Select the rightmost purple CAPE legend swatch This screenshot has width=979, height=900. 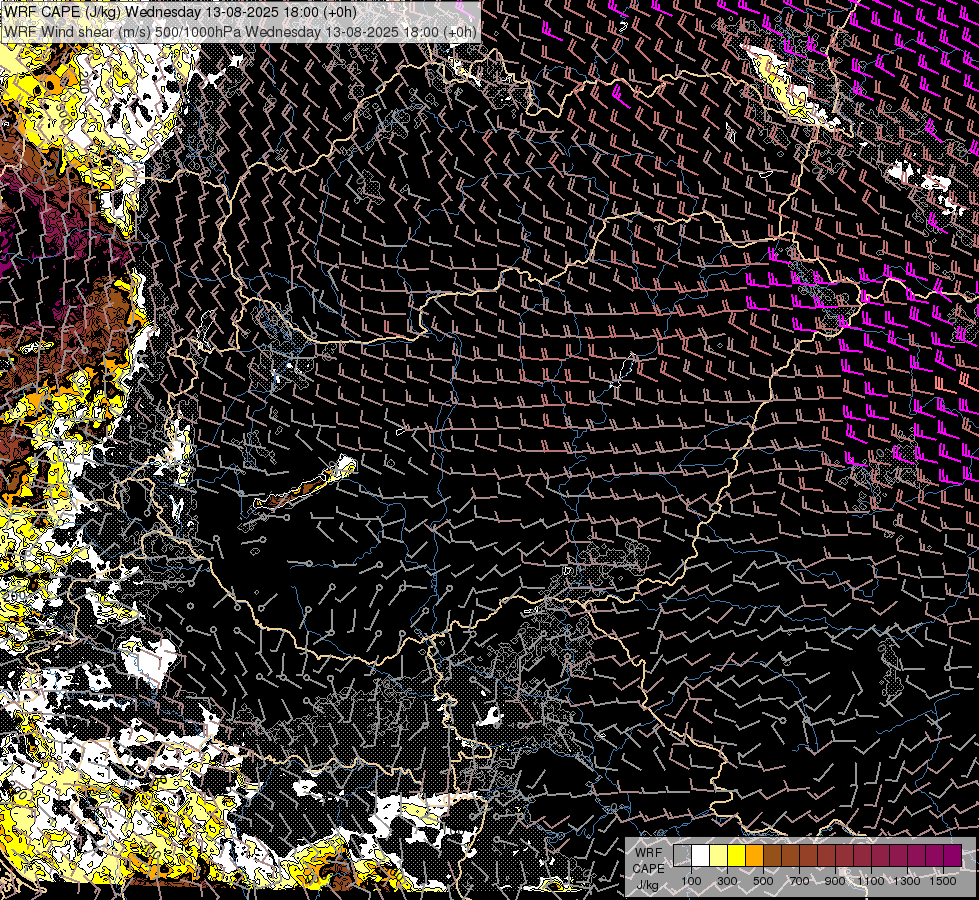[x=952, y=856]
